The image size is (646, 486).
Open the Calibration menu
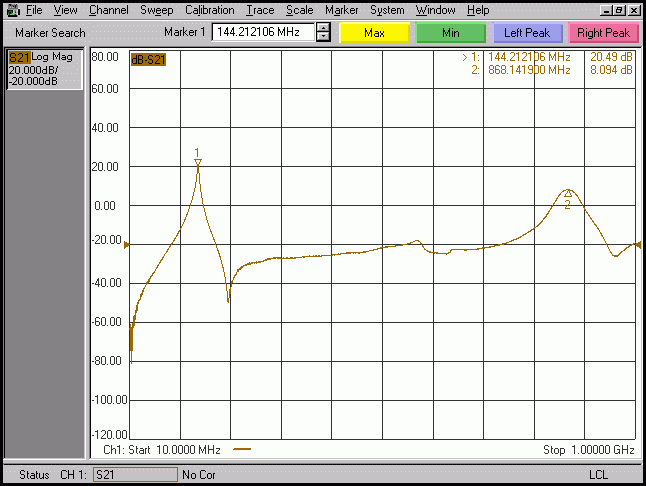click(209, 10)
